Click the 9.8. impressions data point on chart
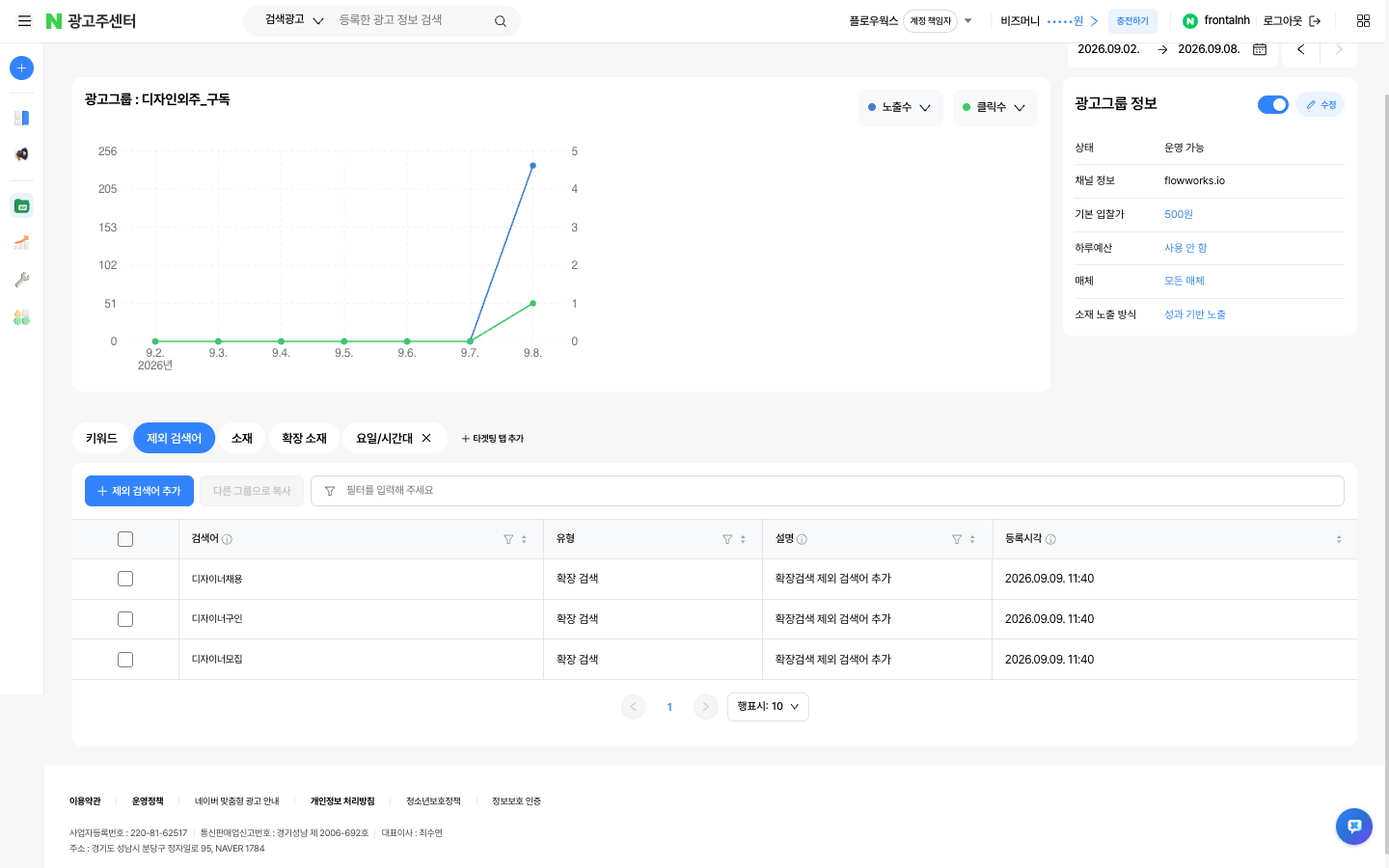The width and height of the screenshot is (1389, 868). click(532, 166)
